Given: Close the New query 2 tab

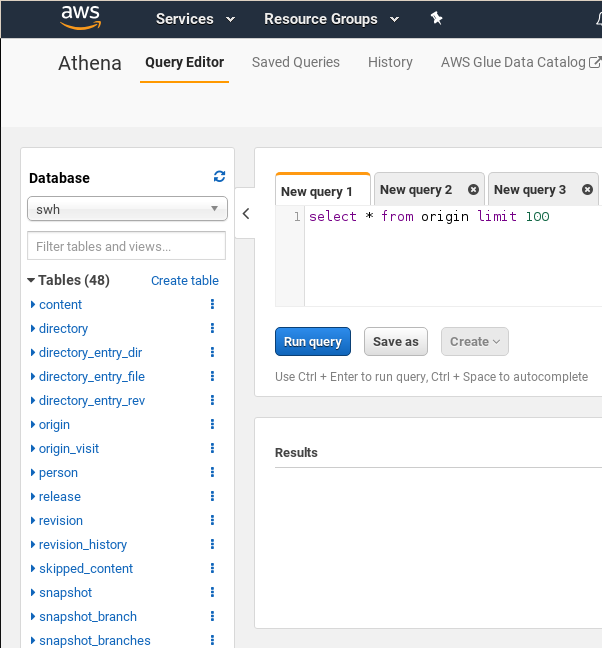Looking at the screenshot, I should 473,190.
